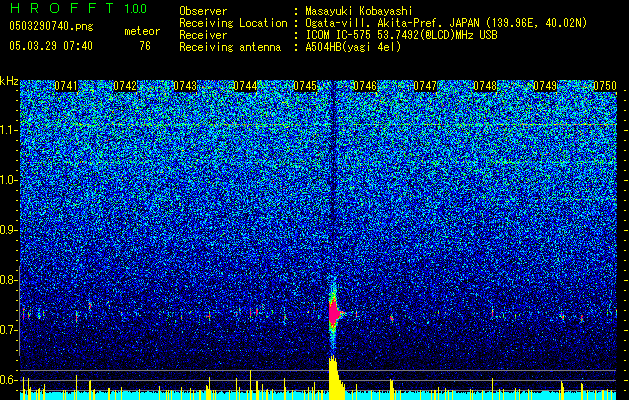
Task: Click the 0.8 kHz axis tick label
Action: (9, 280)
